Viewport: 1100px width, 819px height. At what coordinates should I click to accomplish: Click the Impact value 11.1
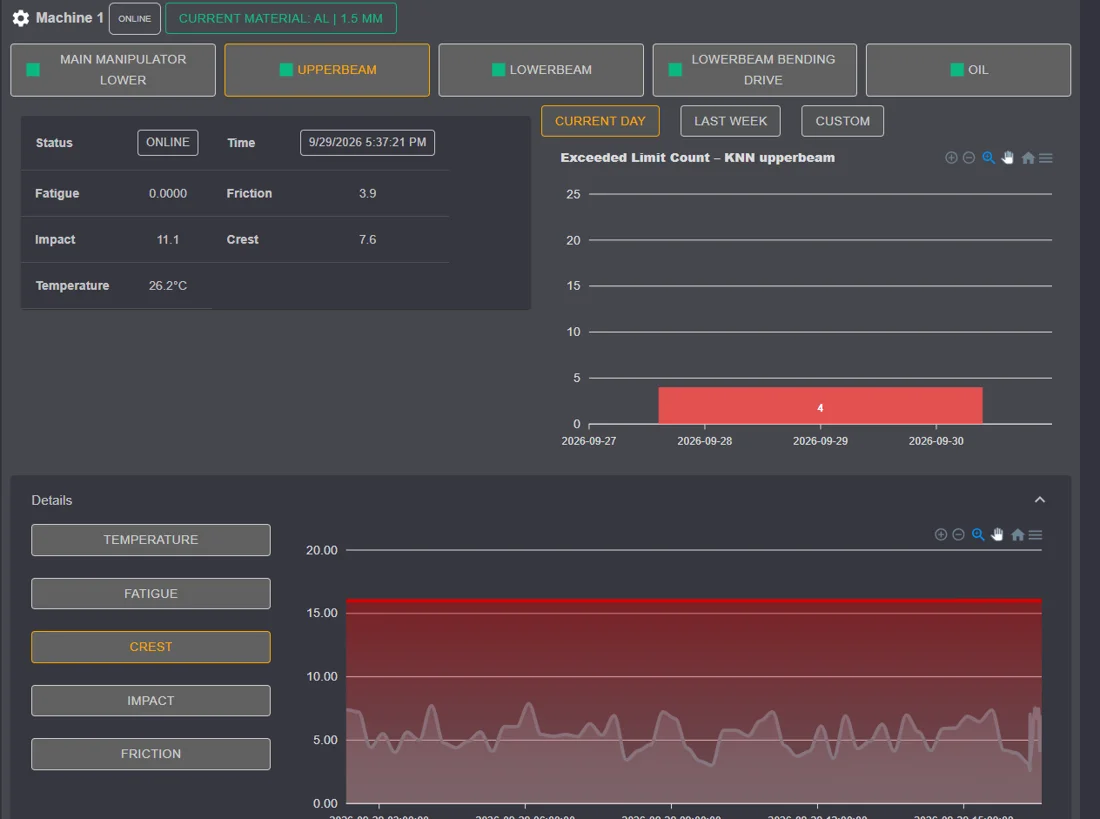coord(168,240)
